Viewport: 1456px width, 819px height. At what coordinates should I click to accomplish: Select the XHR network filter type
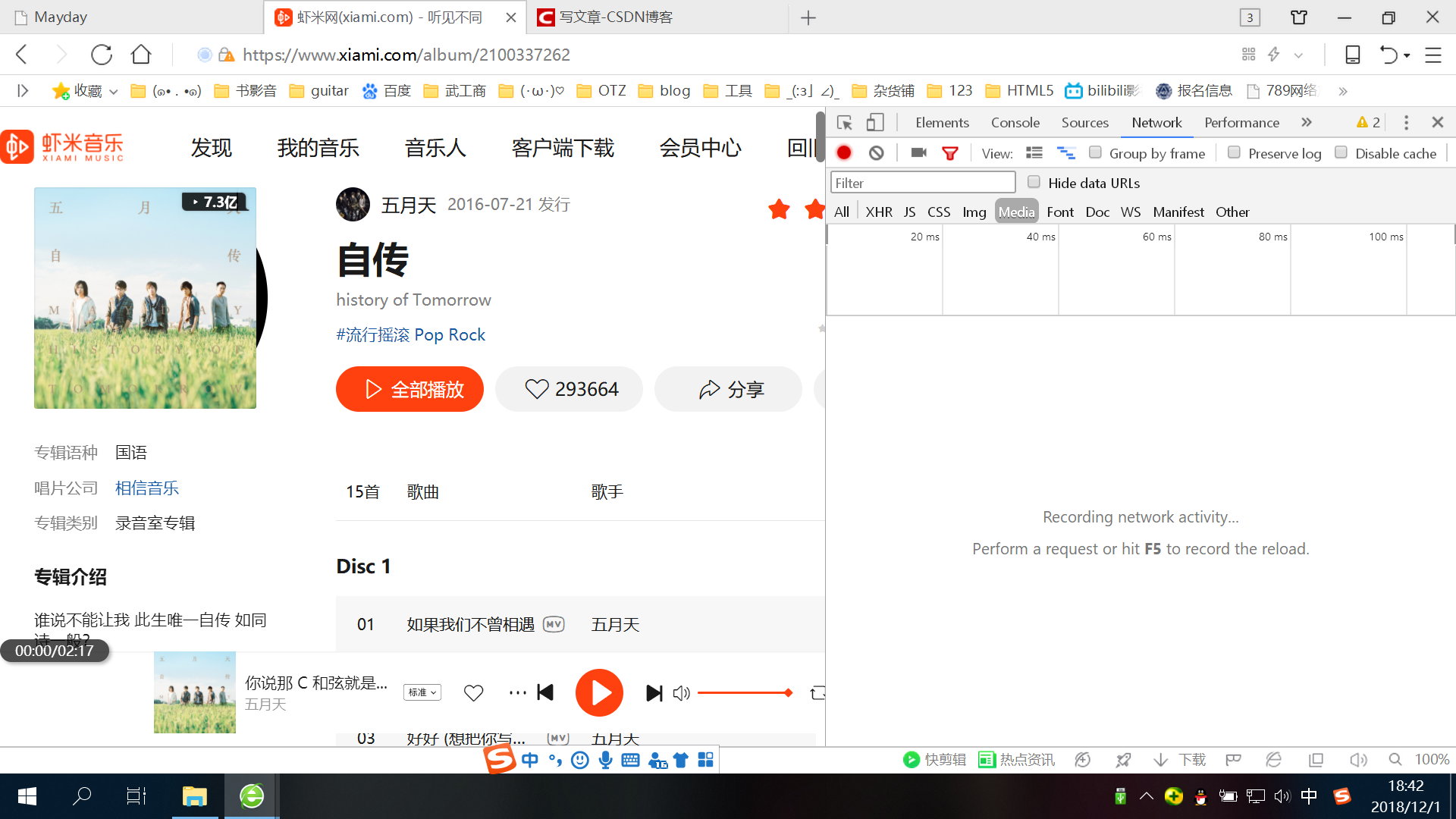click(878, 212)
